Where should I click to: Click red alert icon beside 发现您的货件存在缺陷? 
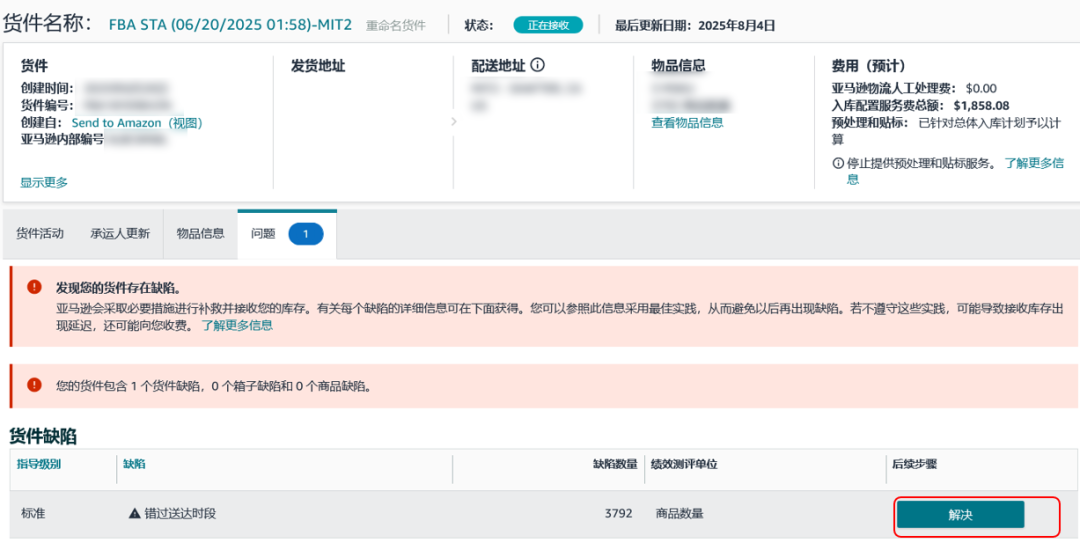(35, 287)
